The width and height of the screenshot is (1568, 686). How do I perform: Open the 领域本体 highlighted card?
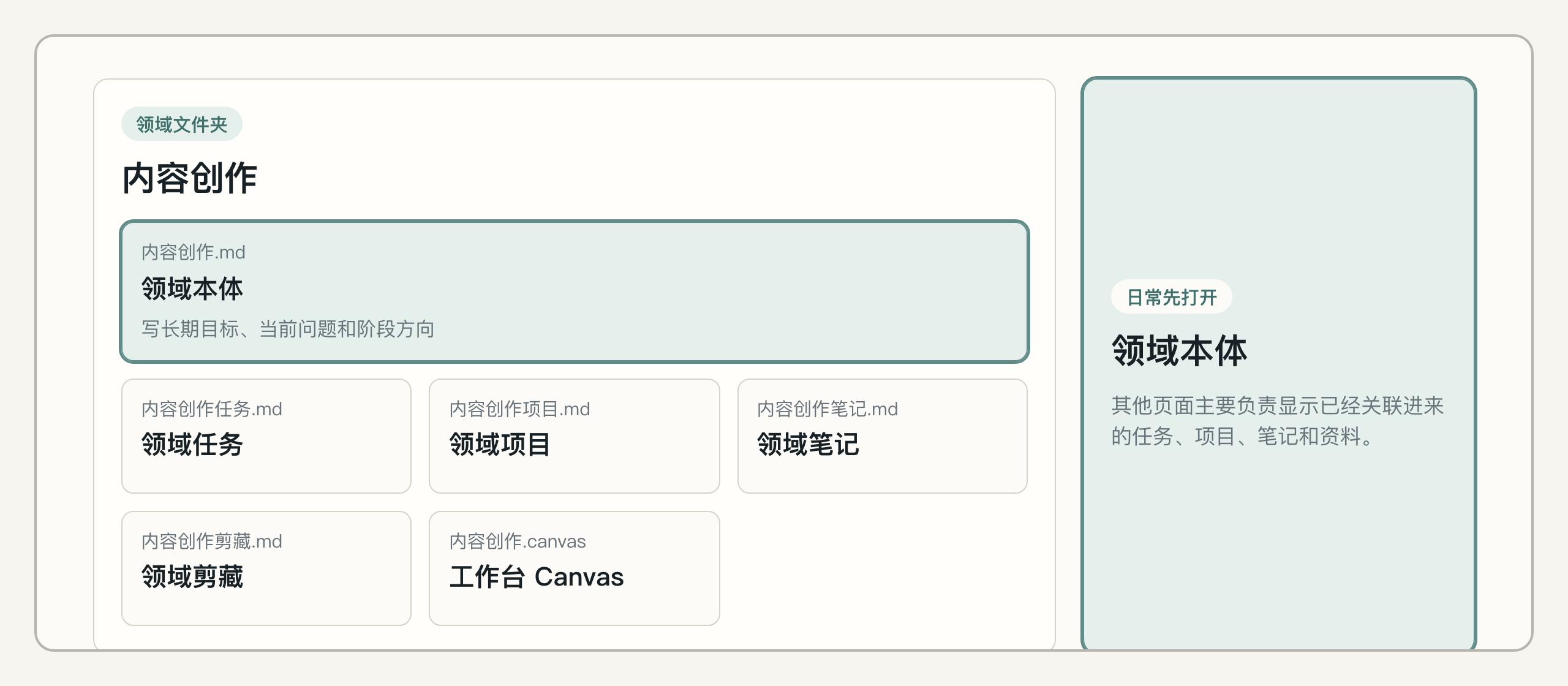click(575, 292)
